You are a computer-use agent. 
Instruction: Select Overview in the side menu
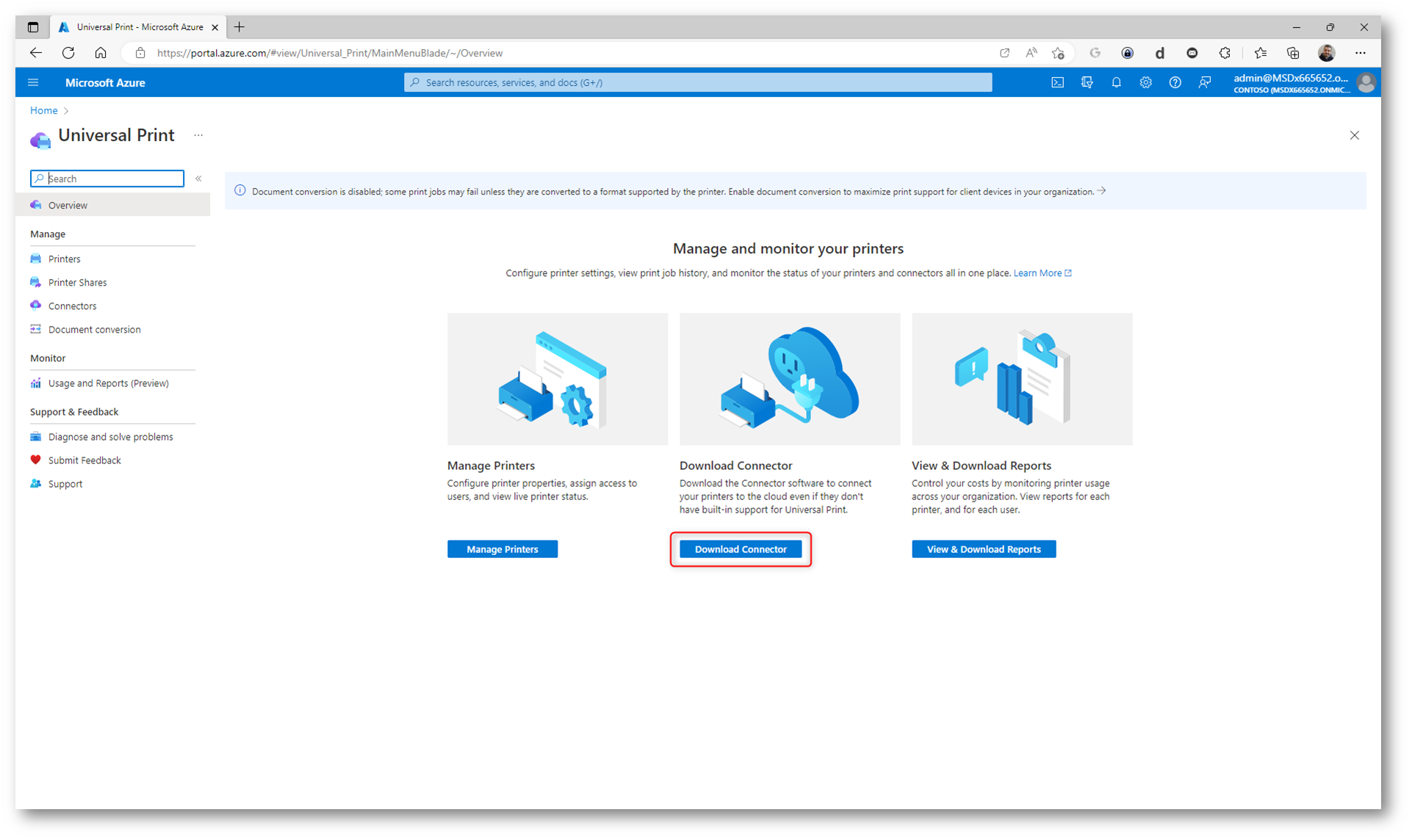pos(112,205)
